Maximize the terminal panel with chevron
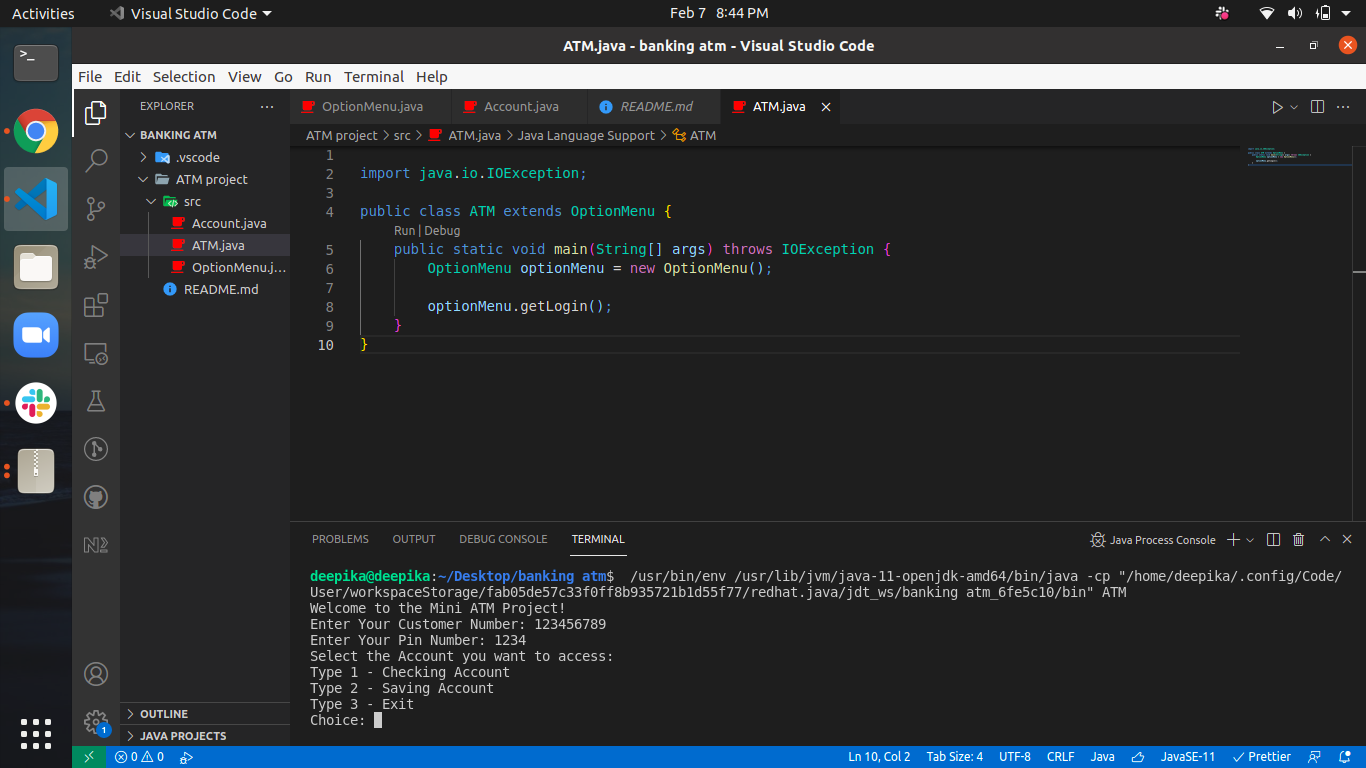The height and width of the screenshot is (768, 1366). 1324,539
